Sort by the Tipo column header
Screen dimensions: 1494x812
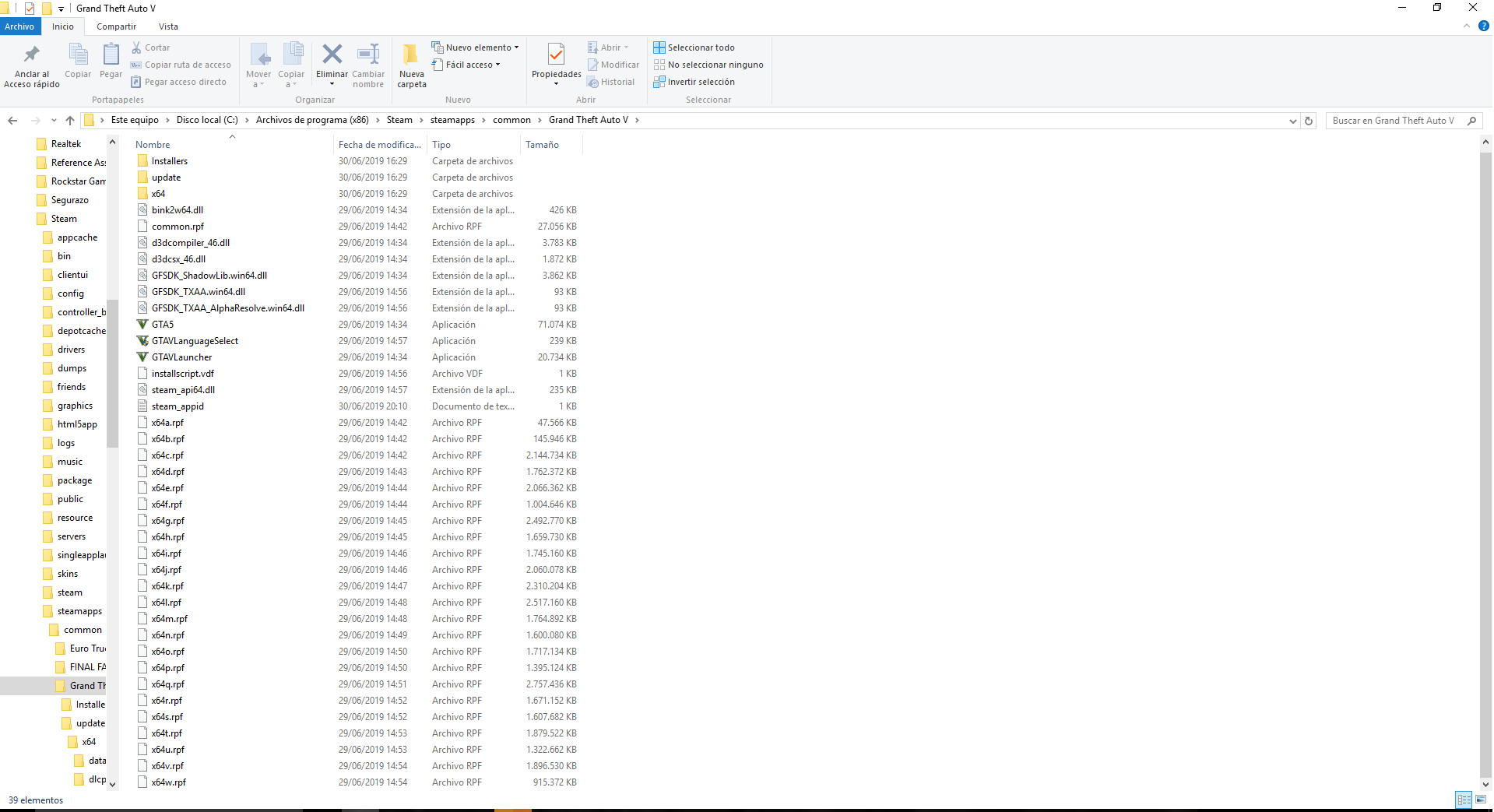473,145
